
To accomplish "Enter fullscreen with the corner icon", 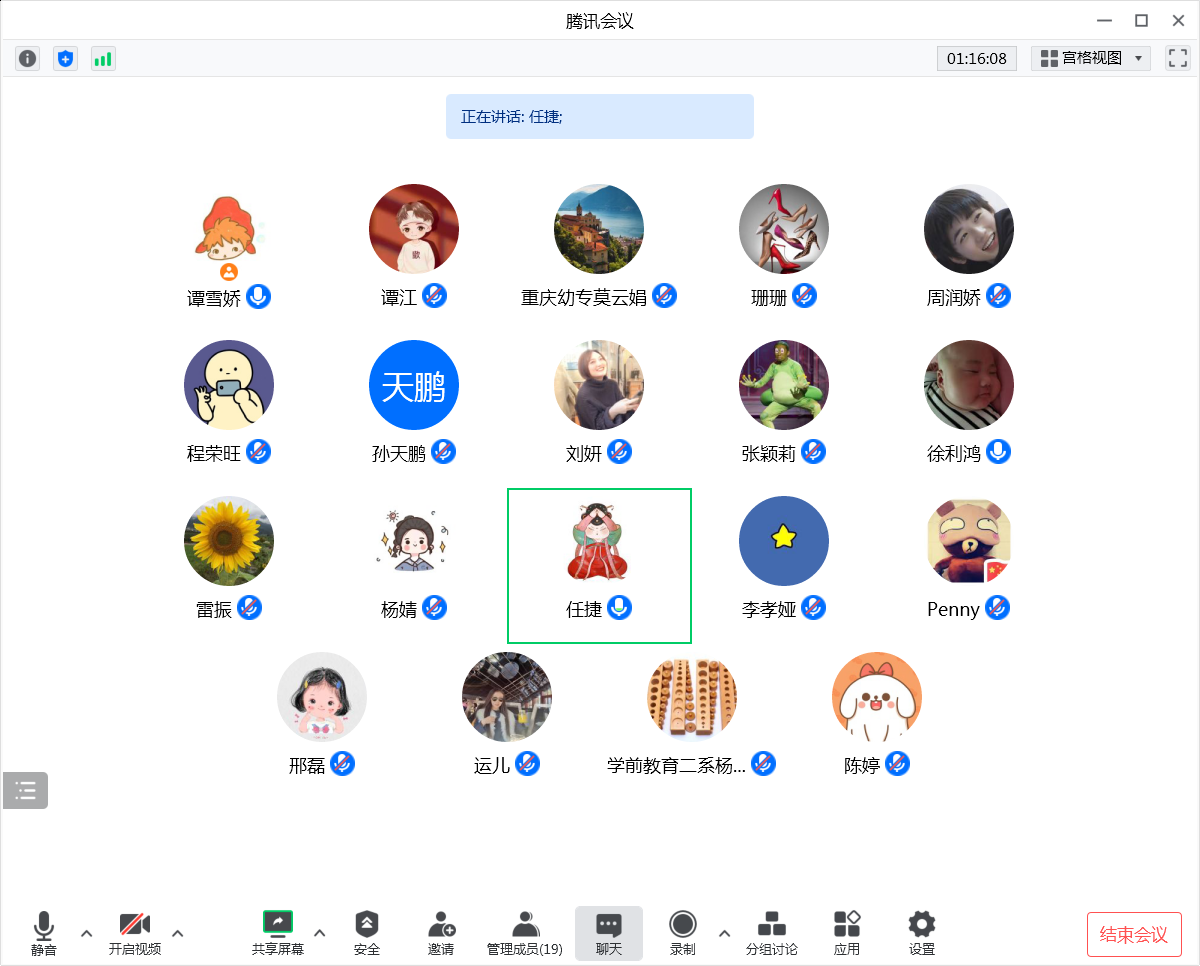I will point(1178,58).
